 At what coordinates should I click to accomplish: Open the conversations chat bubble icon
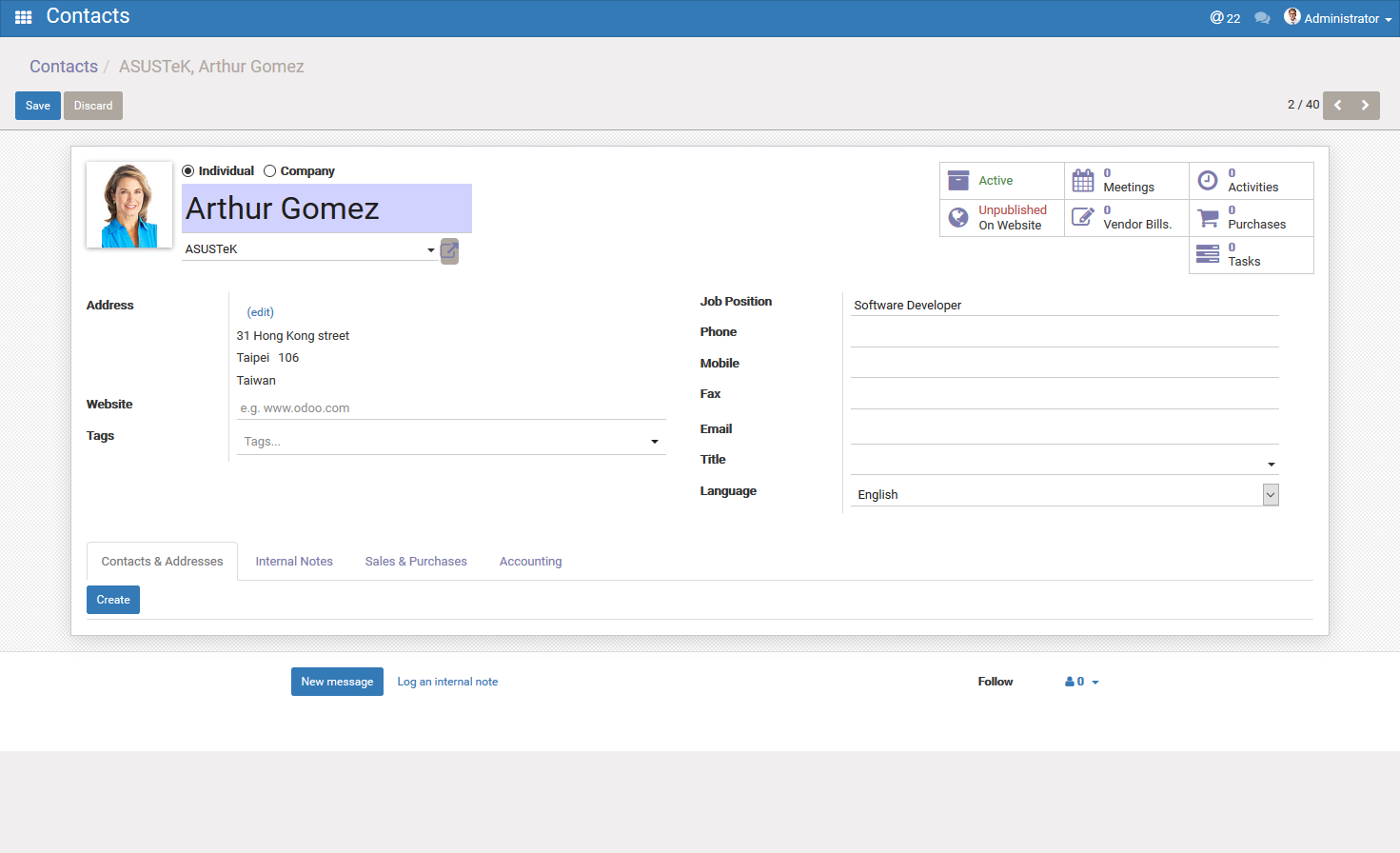tap(1262, 18)
